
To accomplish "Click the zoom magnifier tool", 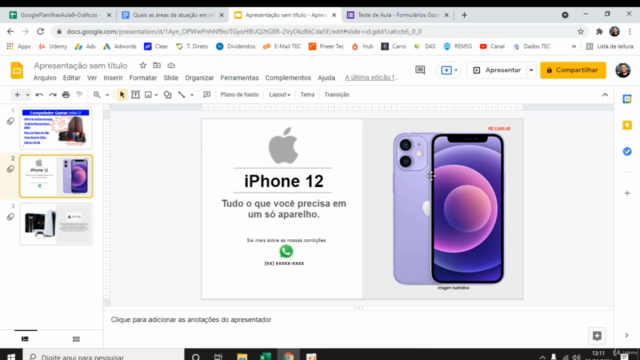I will [97, 95].
